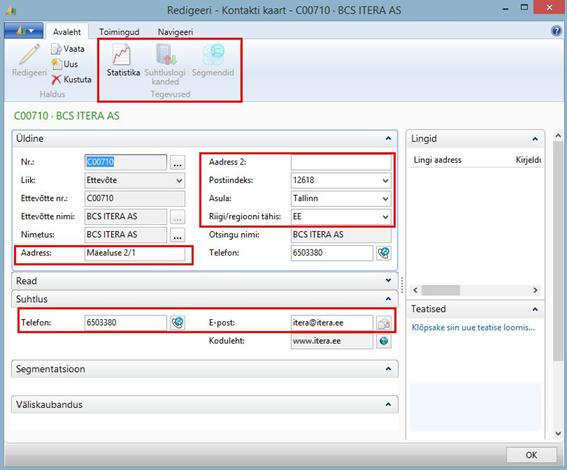567x470 pixels.
Task: Click the ellipsis button beside Ettevõtte nimi
Action: (x=178, y=217)
